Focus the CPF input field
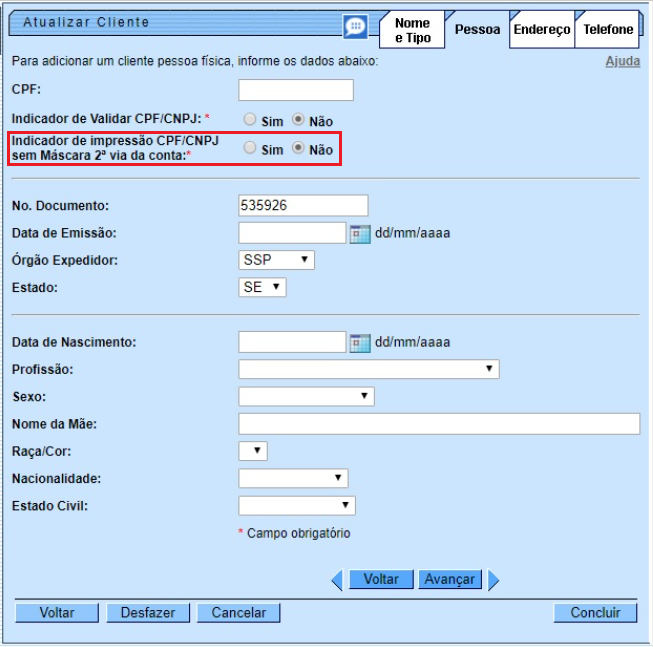This screenshot has height=647, width=653. pyautogui.click(x=296, y=90)
